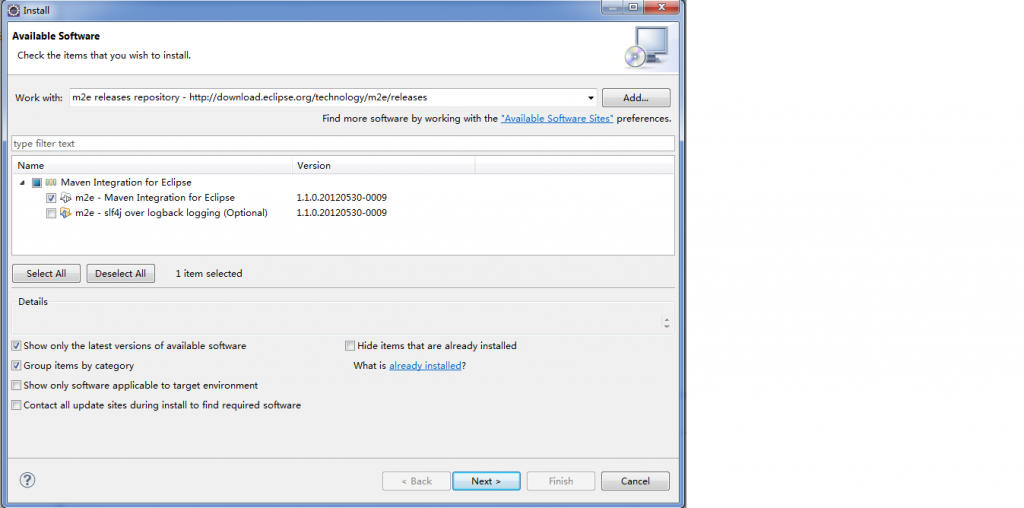Click Deselect All button
Screen dimensions: 1024x508
point(121,274)
